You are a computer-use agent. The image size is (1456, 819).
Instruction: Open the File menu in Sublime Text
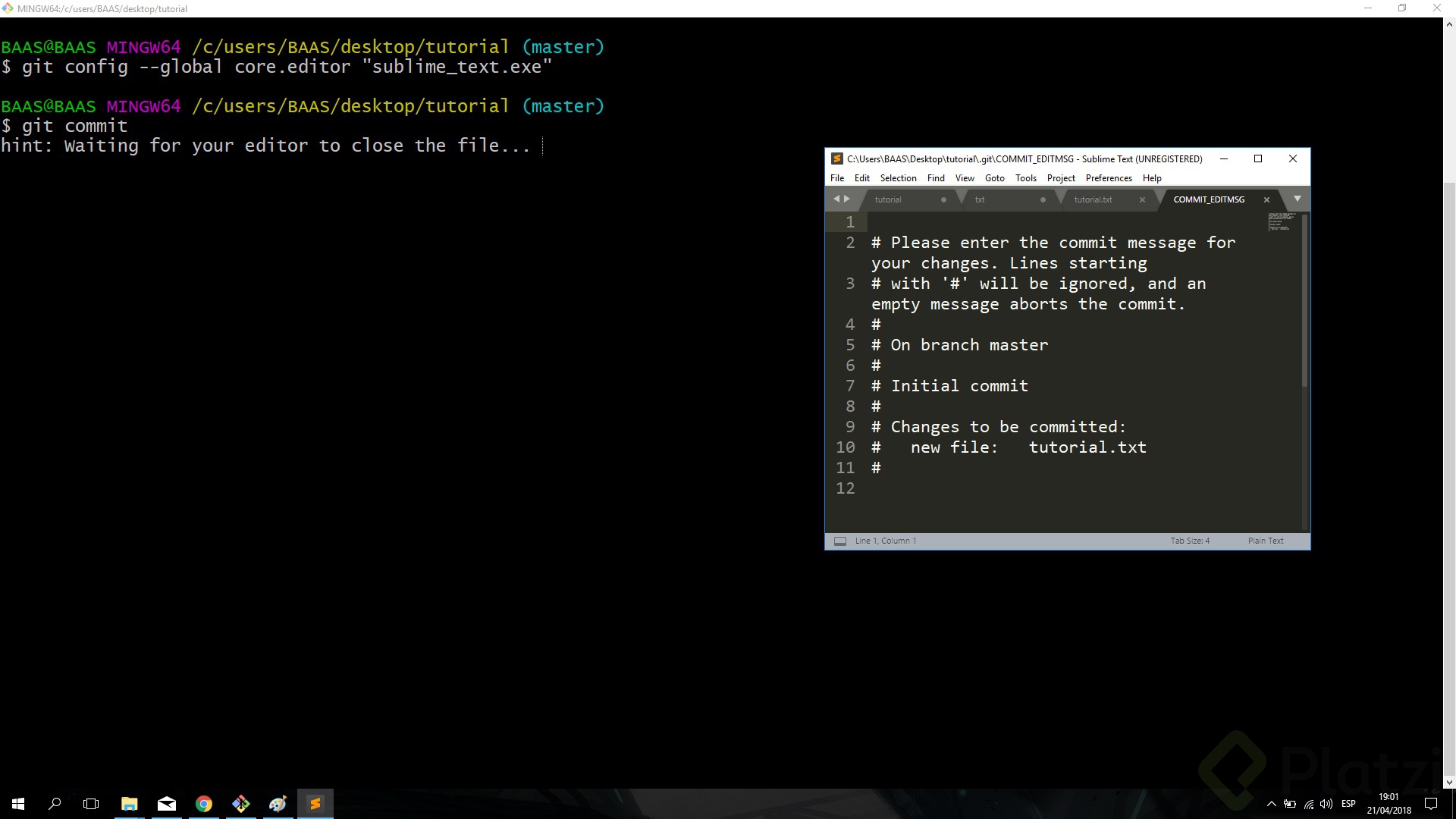tap(837, 178)
